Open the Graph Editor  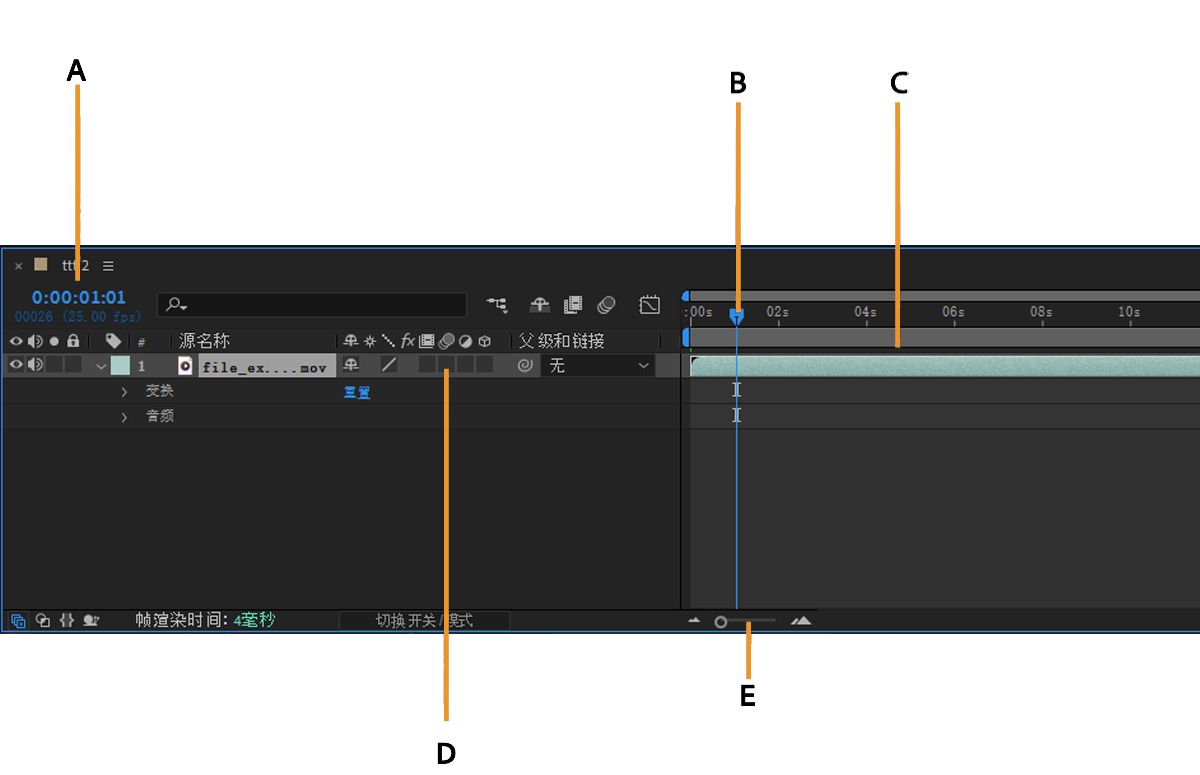click(650, 305)
